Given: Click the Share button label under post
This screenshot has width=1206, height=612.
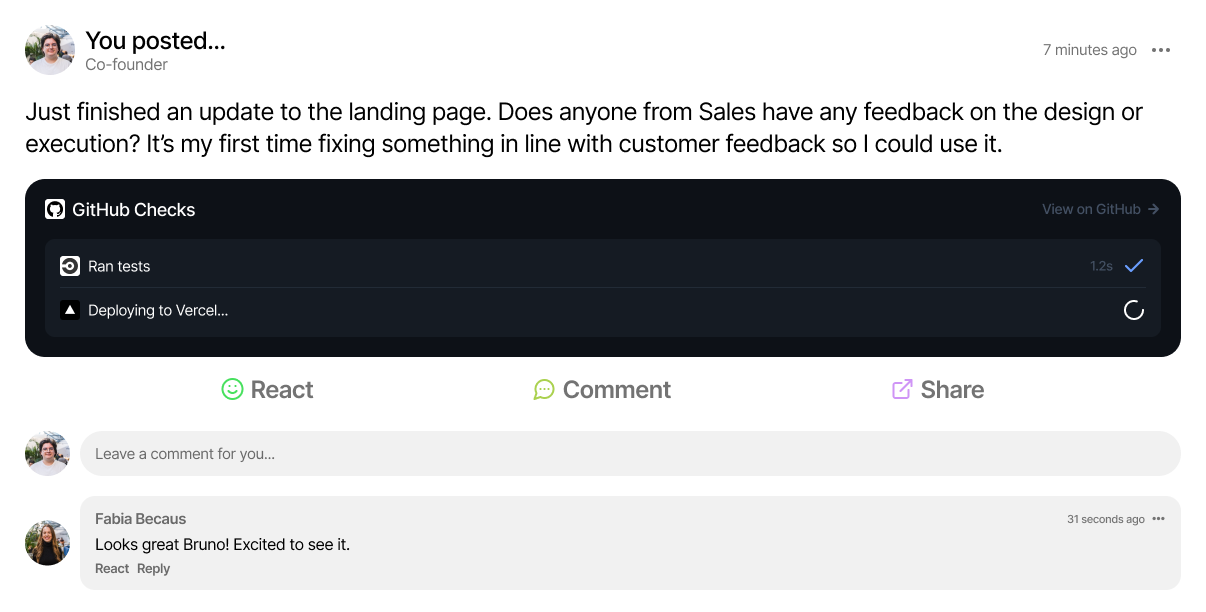Looking at the screenshot, I should click(x=952, y=389).
